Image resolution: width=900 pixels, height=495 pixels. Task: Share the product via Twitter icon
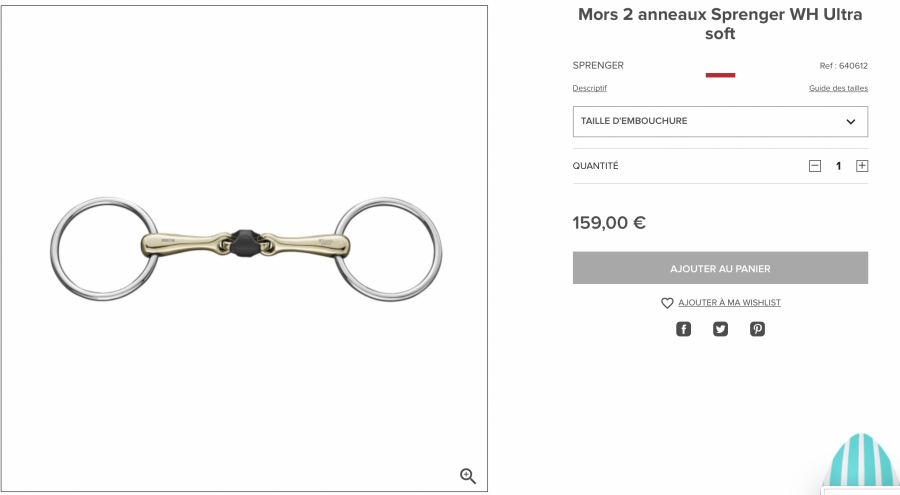(x=720, y=329)
